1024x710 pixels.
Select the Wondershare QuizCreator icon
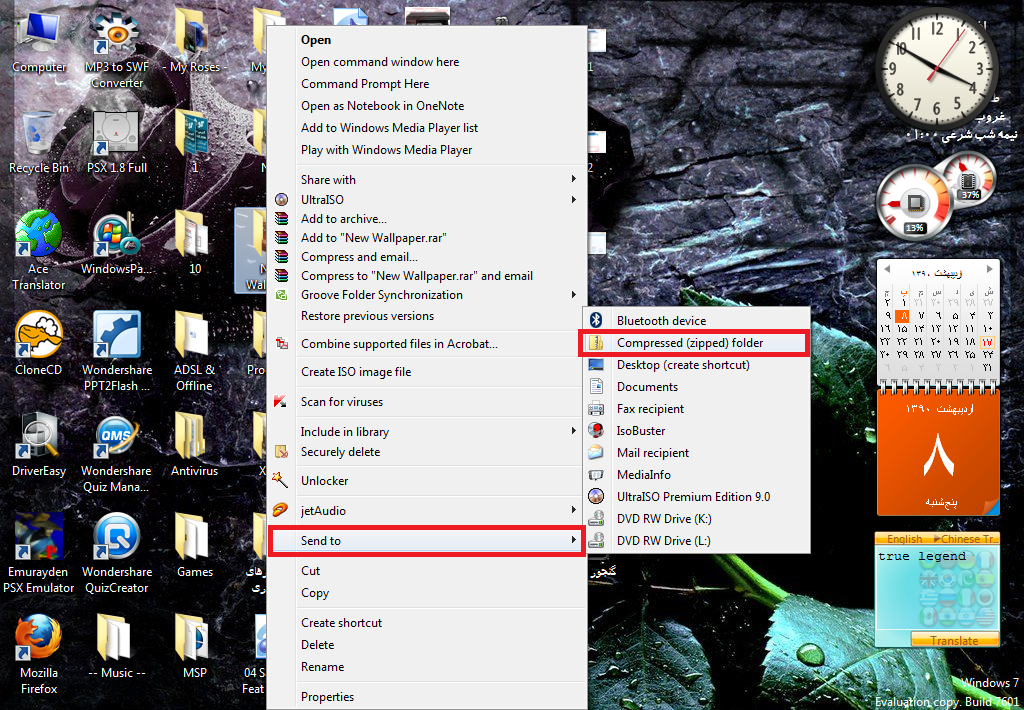(117, 539)
